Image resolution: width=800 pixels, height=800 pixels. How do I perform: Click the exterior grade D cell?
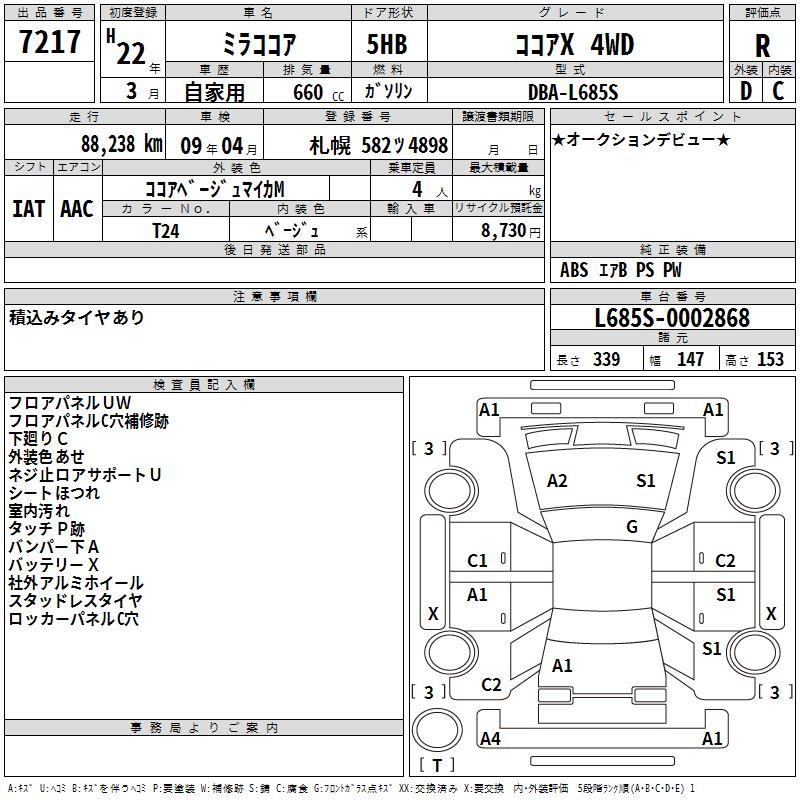[745, 91]
